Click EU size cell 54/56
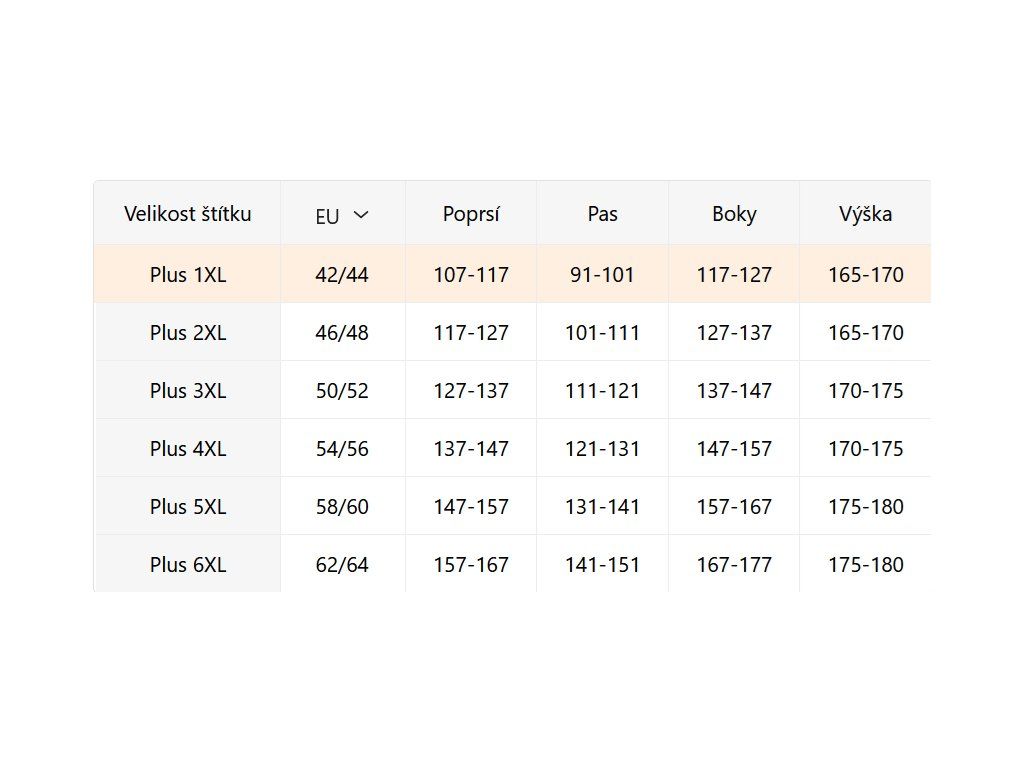 (342, 449)
